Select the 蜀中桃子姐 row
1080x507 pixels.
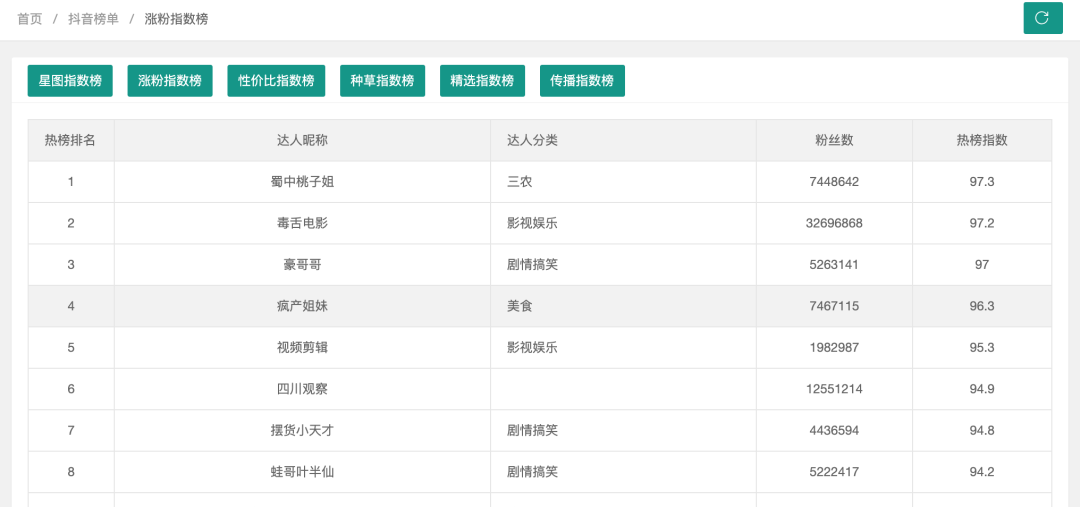tap(302, 182)
